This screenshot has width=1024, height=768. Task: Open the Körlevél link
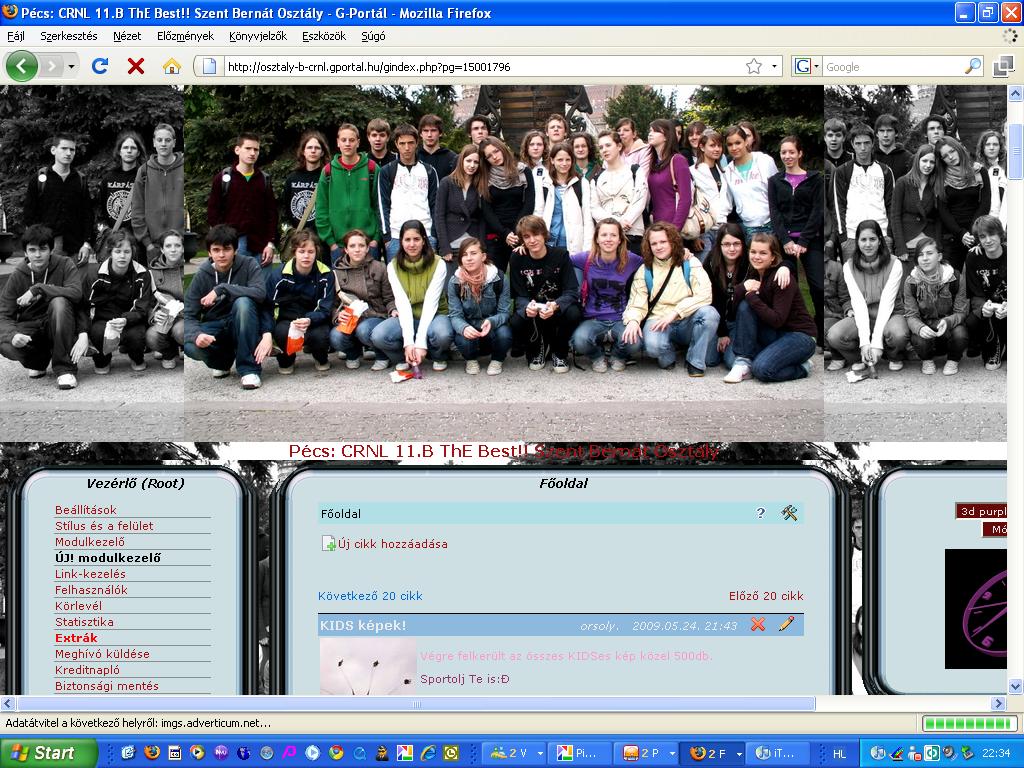(78, 605)
